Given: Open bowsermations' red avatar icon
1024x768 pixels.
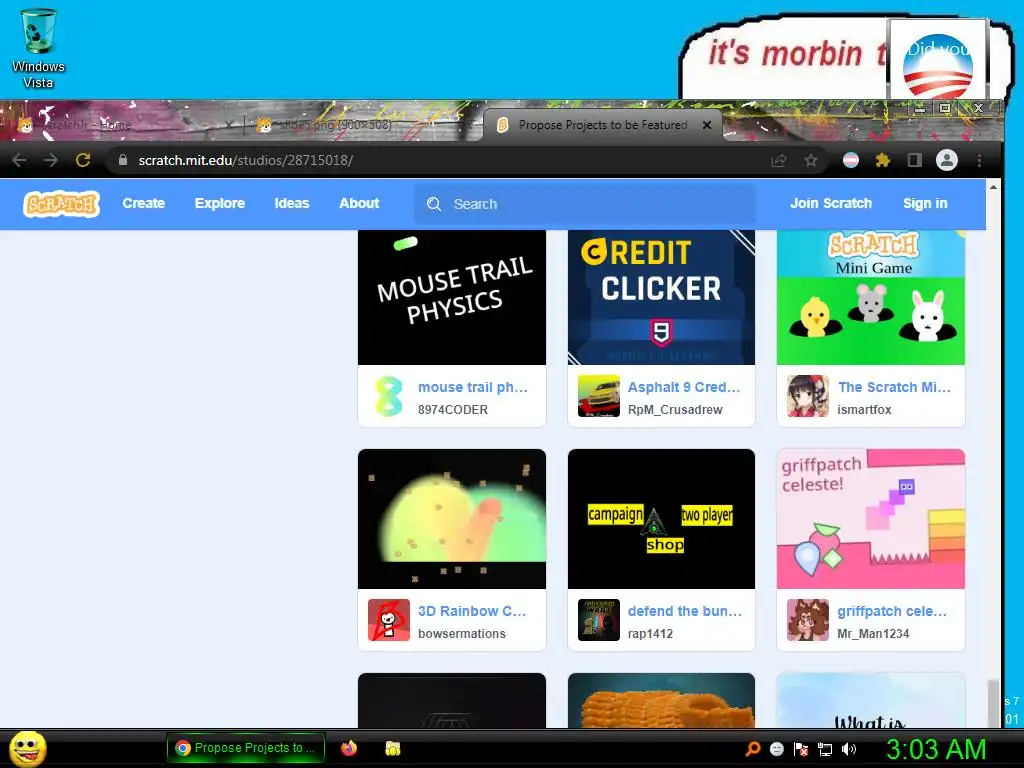Looking at the screenshot, I should point(389,620).
